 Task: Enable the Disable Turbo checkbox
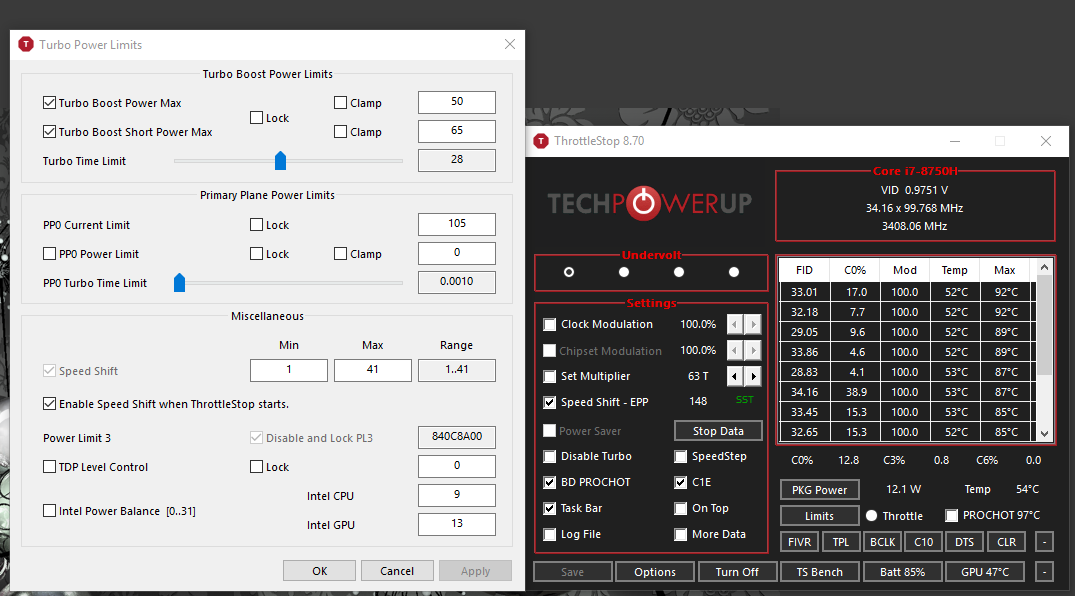click(x=550, y=457)
